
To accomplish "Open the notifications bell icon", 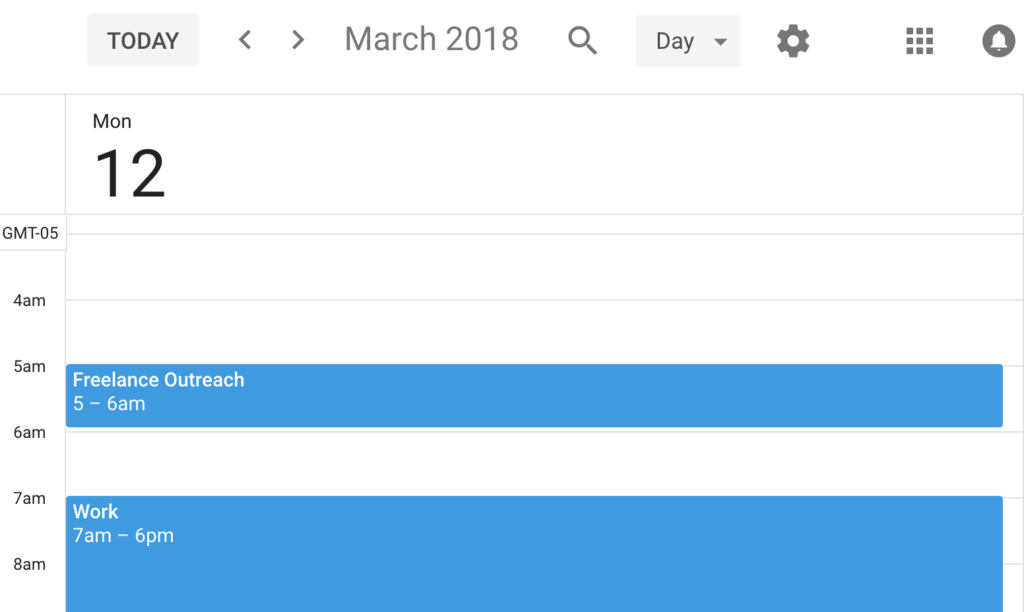I will click(998, 41).
